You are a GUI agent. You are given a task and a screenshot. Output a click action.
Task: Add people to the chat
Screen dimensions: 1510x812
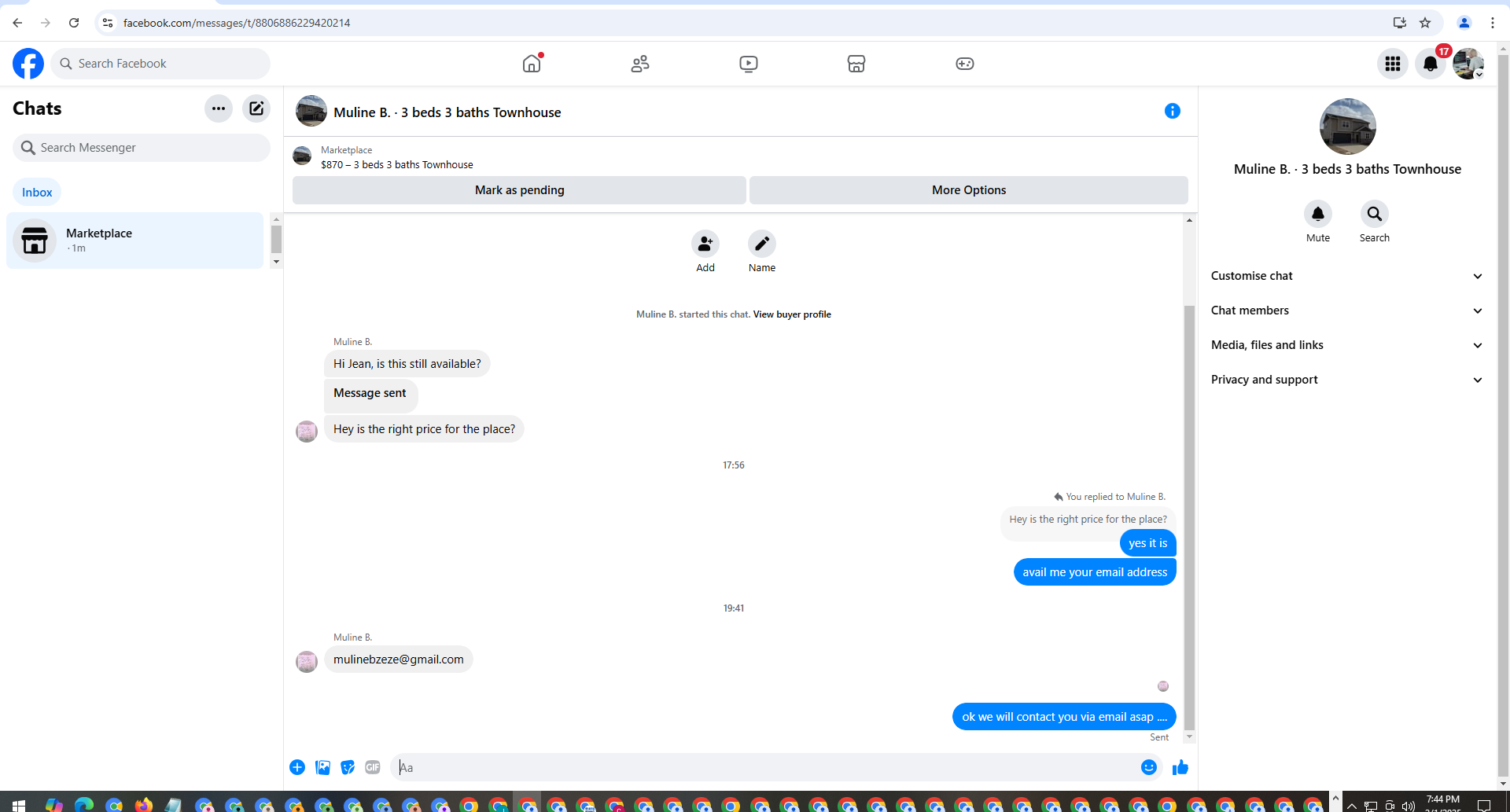[705, 244]
